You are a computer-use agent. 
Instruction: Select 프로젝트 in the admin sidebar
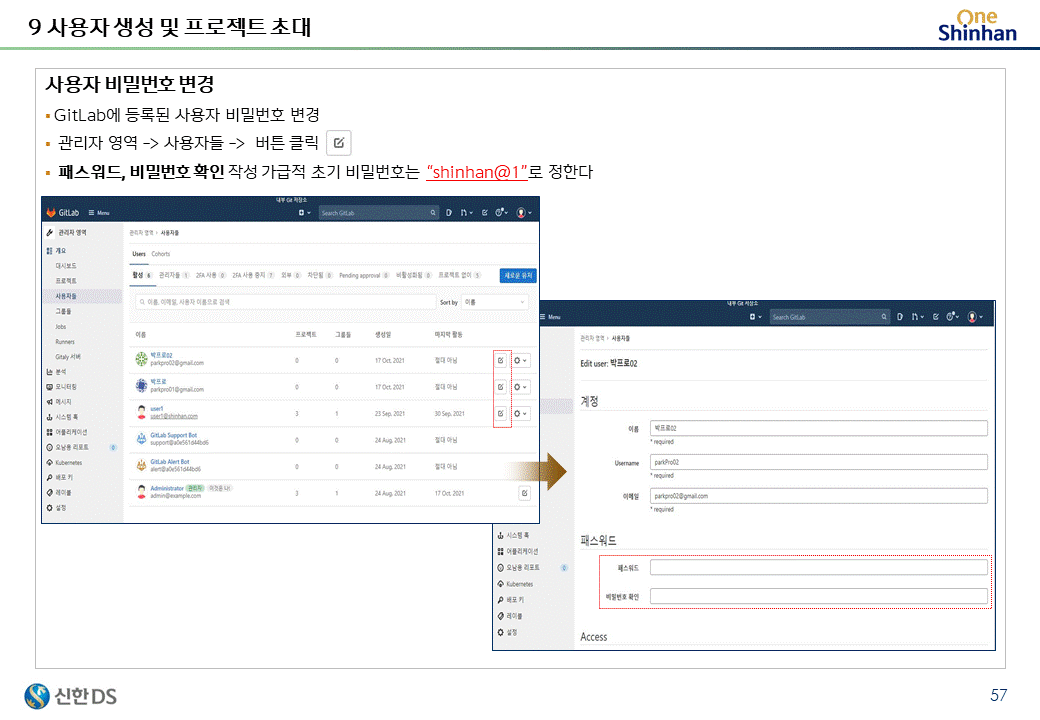[x=66, y=281]
